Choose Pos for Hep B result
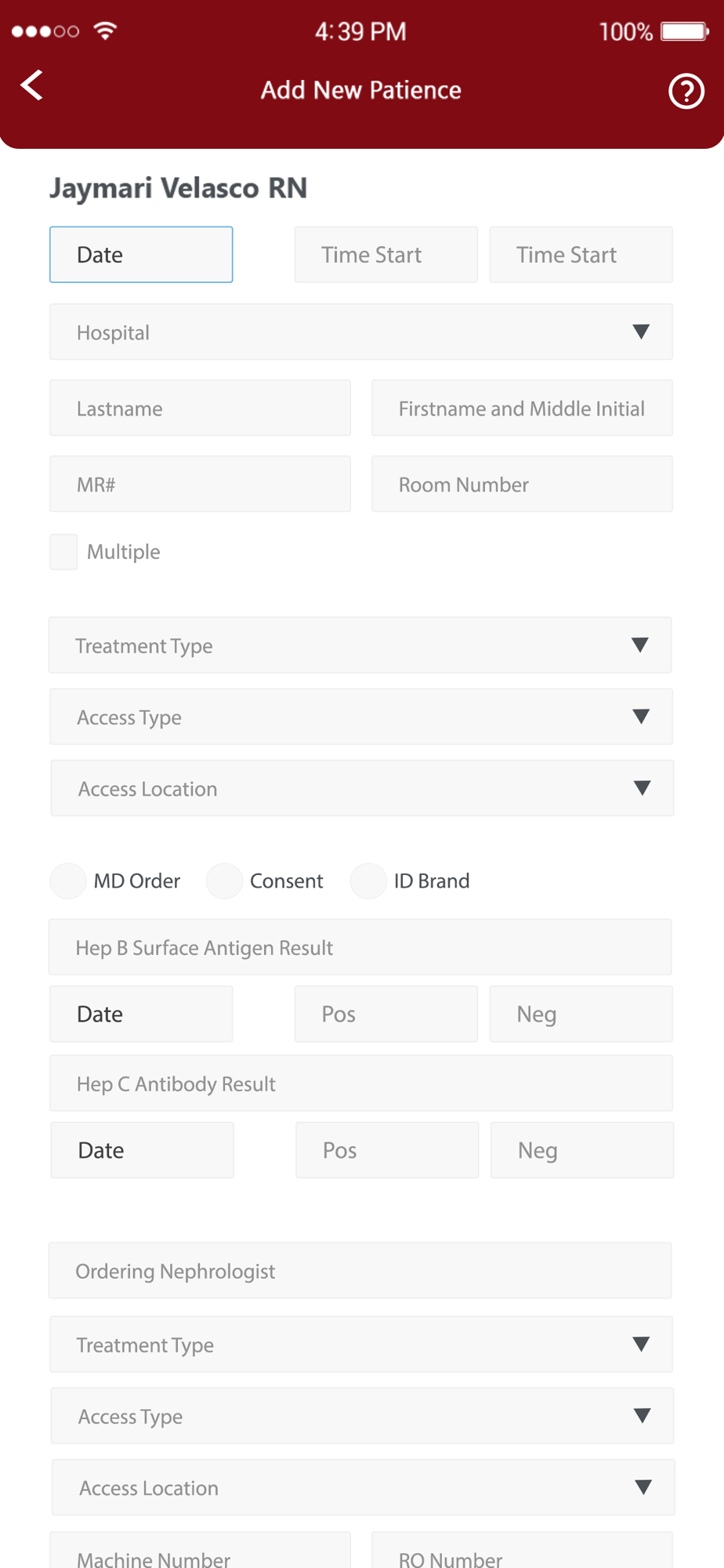 (386, 1014)
